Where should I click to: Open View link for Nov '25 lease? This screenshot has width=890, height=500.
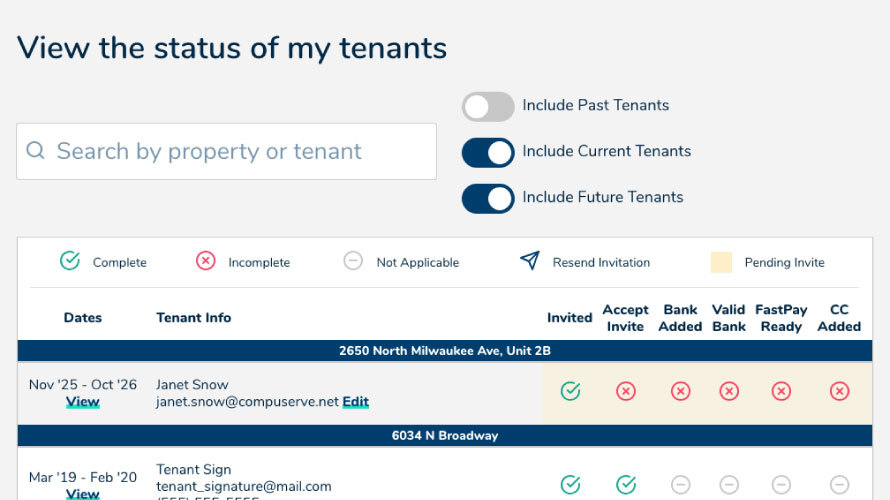point(82,402)
